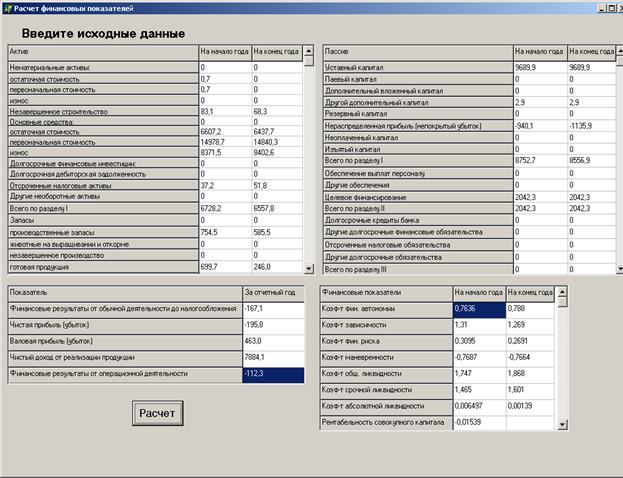Screen dimensions: 623x478
Task: Click the application icon in the title bar
Action: click(6, 6)
